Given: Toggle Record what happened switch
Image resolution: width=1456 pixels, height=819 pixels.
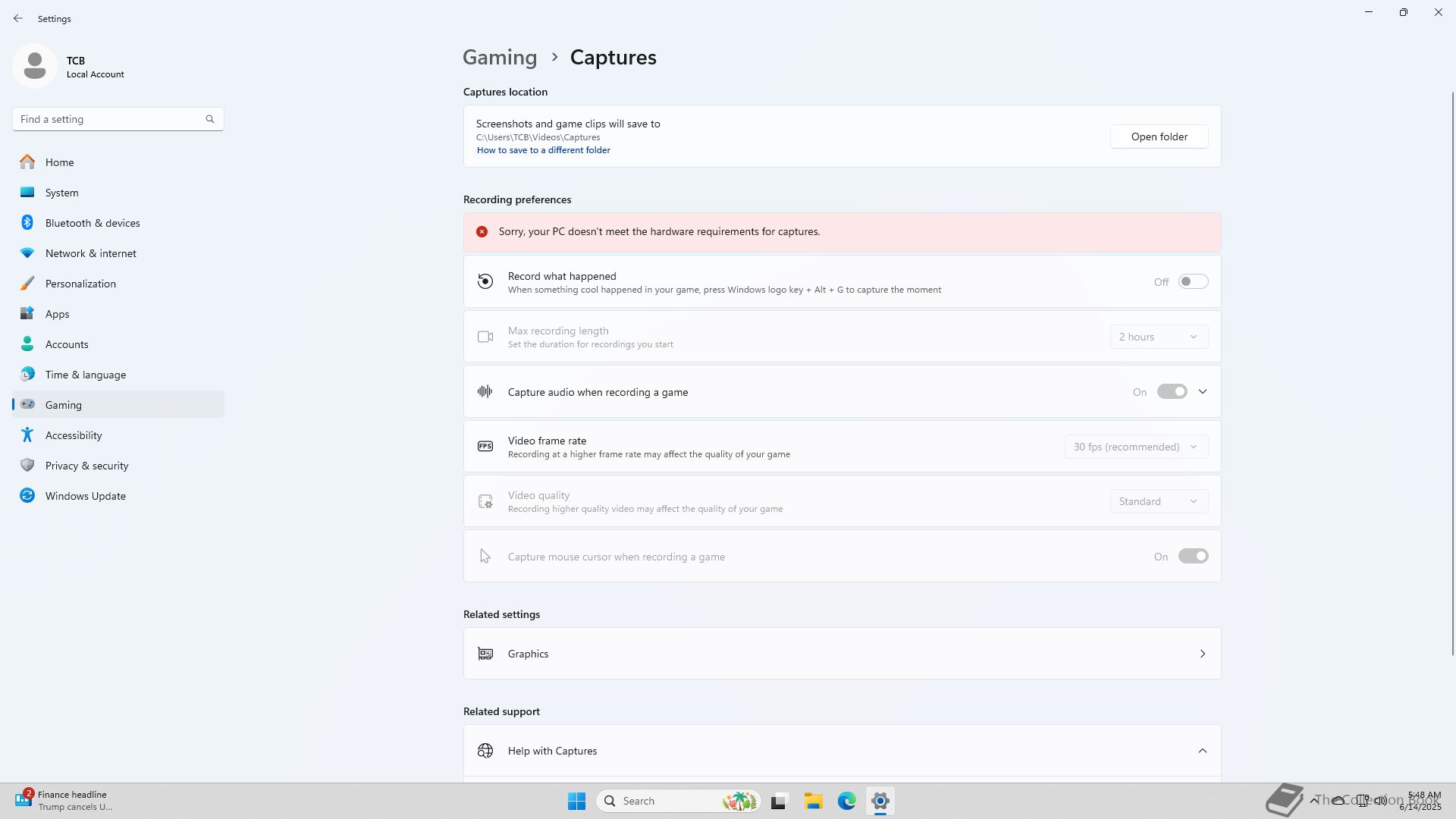Looking at the screenshot, I should click(x=1193, y=282).
